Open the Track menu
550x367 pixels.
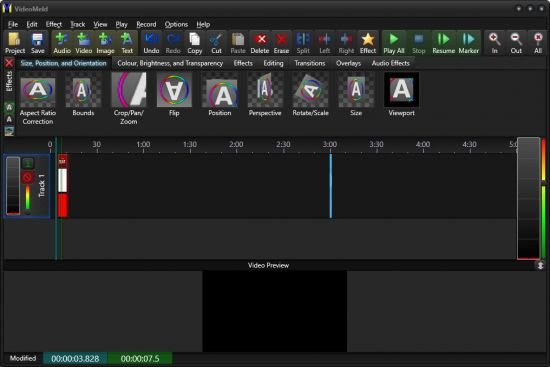pos(78,24)
